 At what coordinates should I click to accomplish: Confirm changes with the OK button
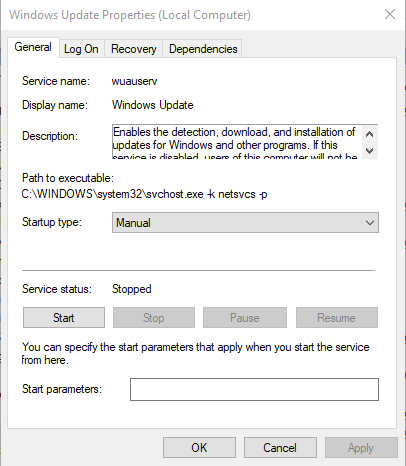(199, 448)
